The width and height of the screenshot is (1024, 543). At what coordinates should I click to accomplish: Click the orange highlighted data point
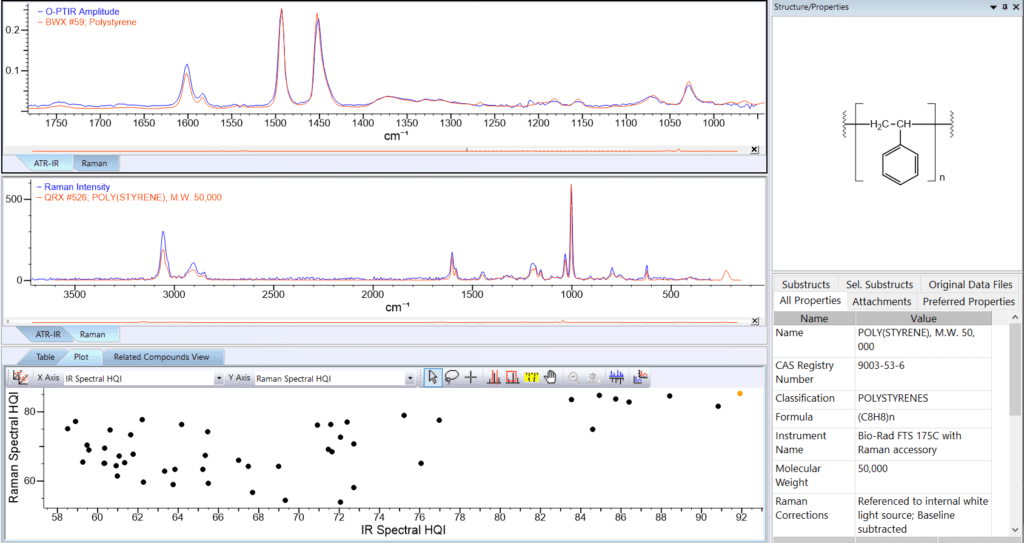coord(739,393)
